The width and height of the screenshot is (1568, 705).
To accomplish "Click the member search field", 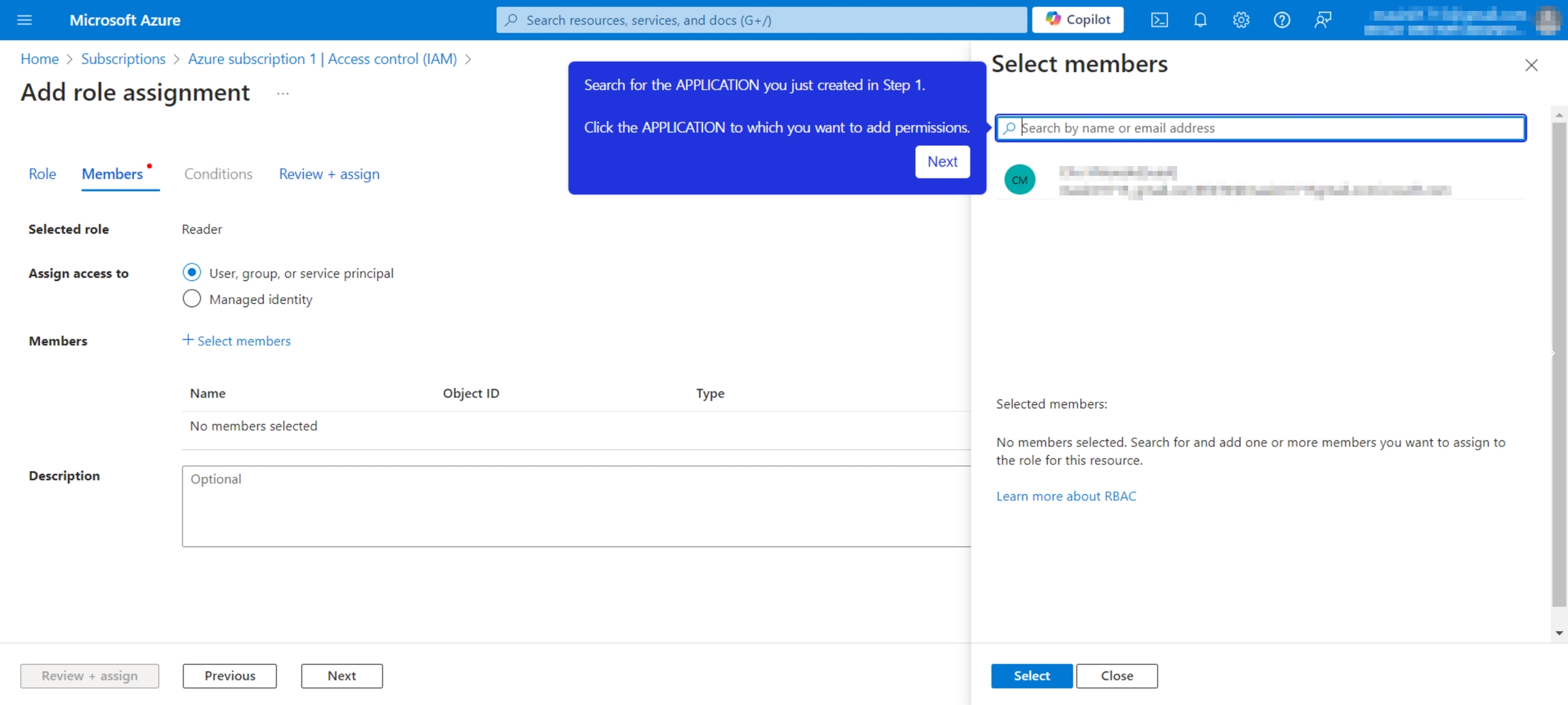I will tap(1260, 128).
